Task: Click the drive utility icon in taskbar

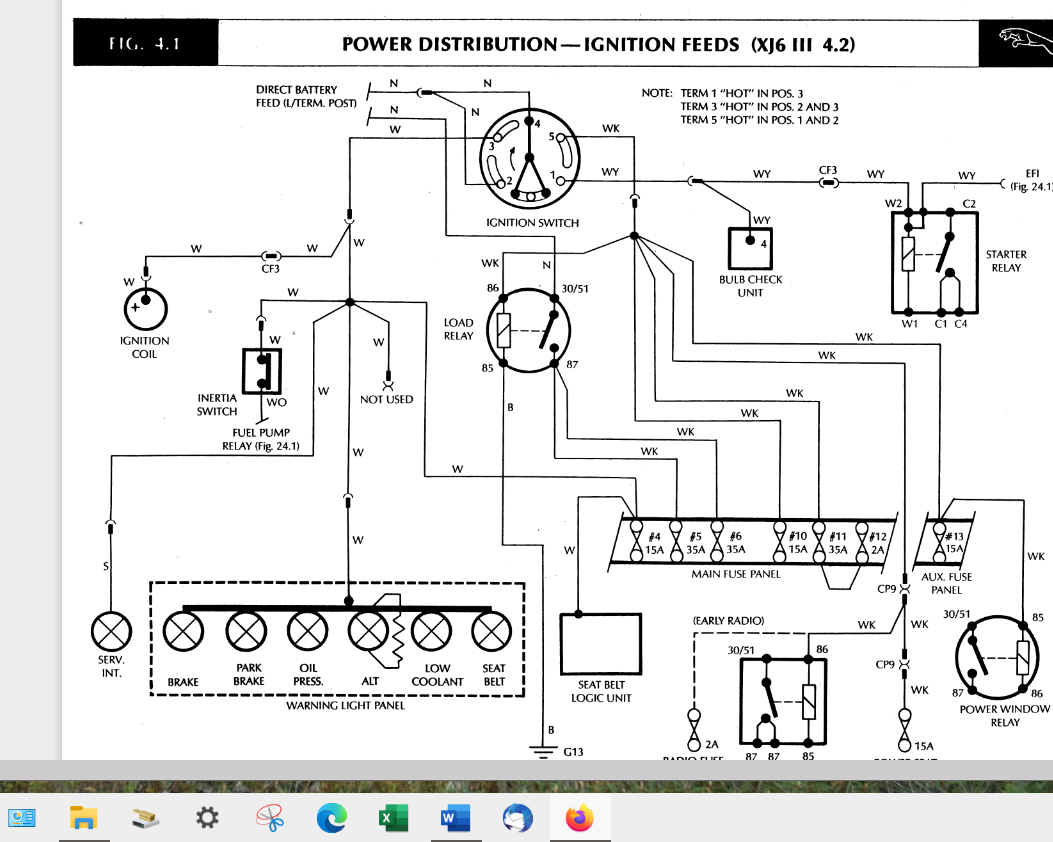Action: (145, 819)
